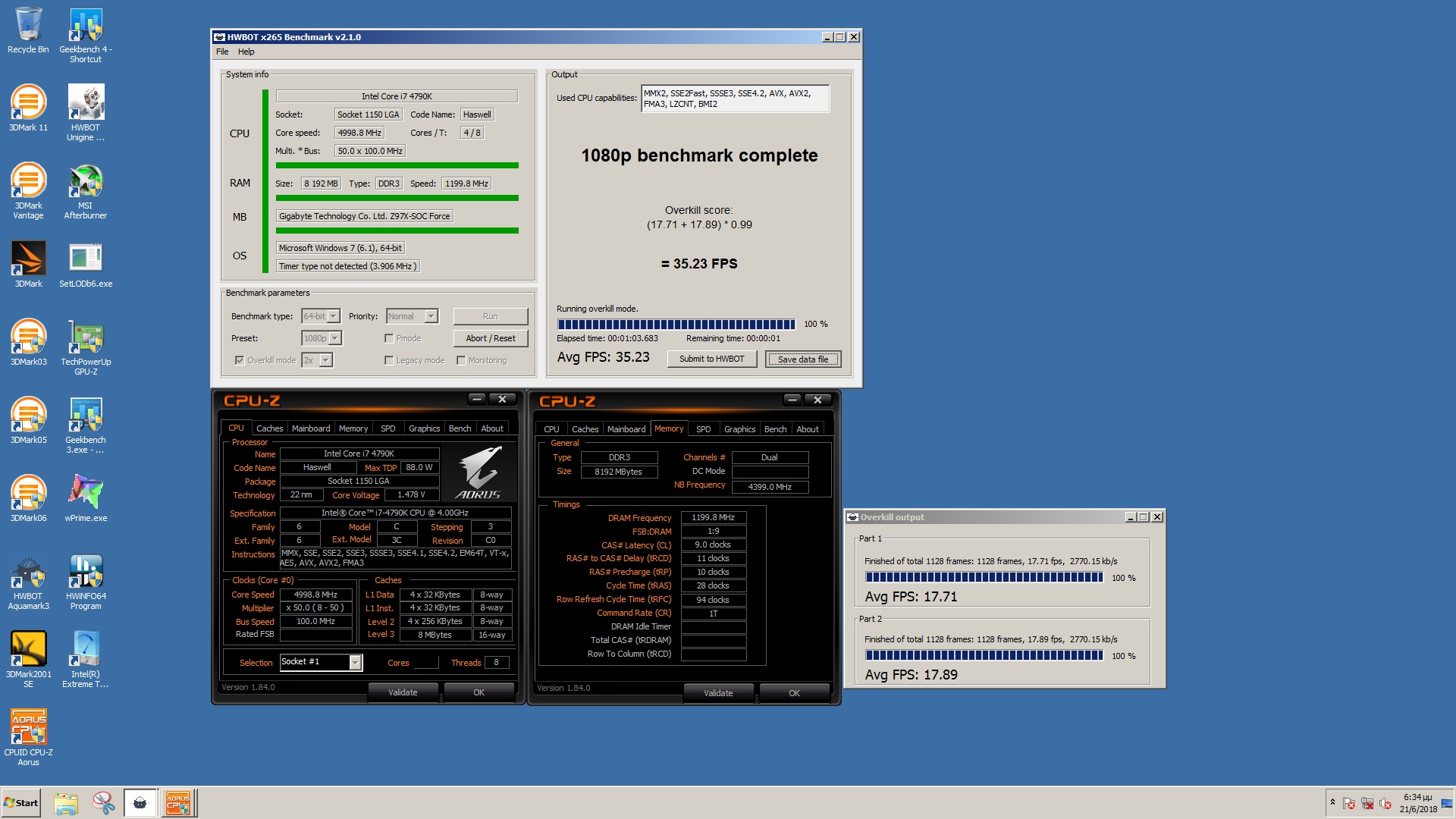Open wPrime.exe desktop icon
1456x819 pixels.
pos(86,498)
